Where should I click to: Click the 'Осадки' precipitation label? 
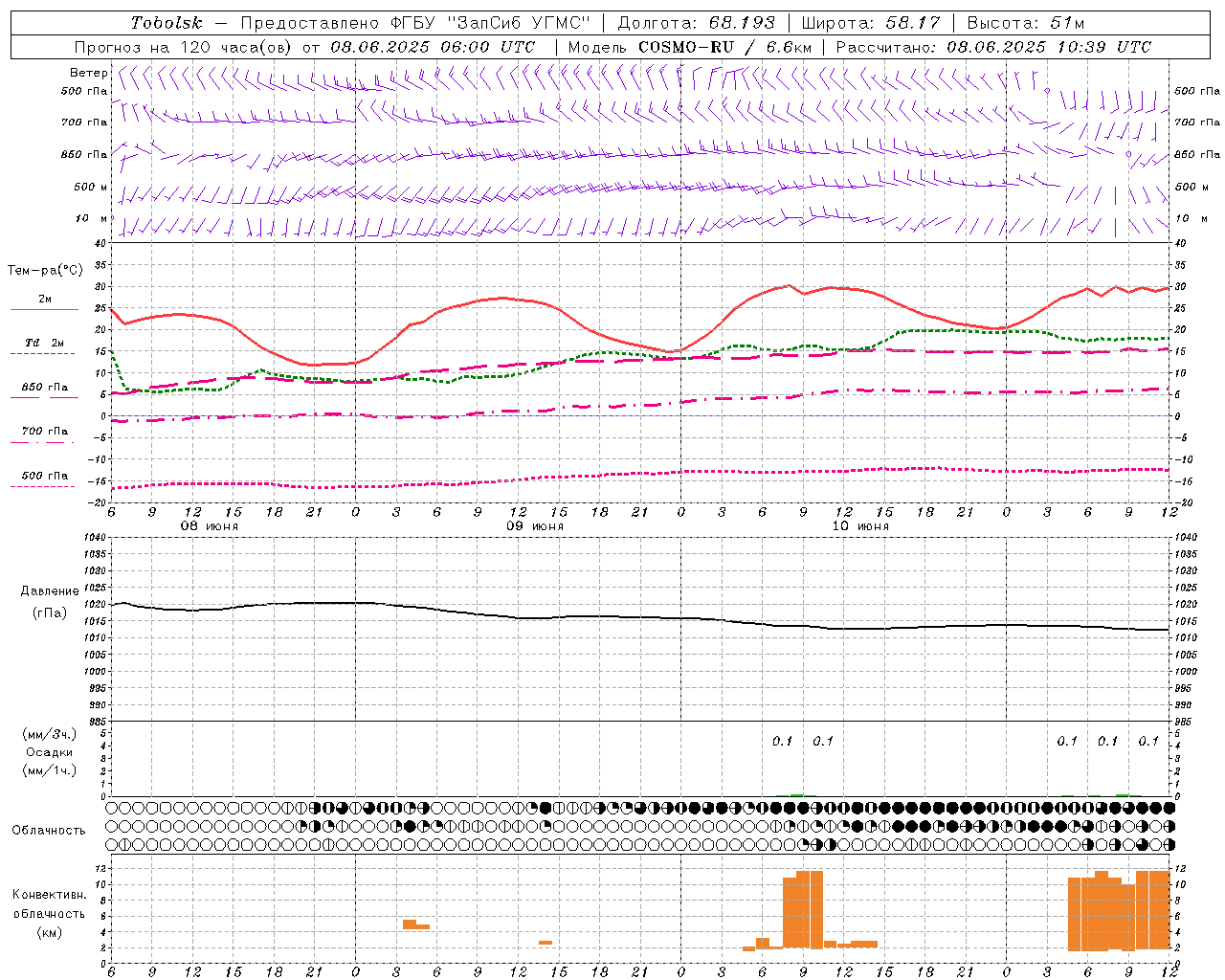(49, 752)
